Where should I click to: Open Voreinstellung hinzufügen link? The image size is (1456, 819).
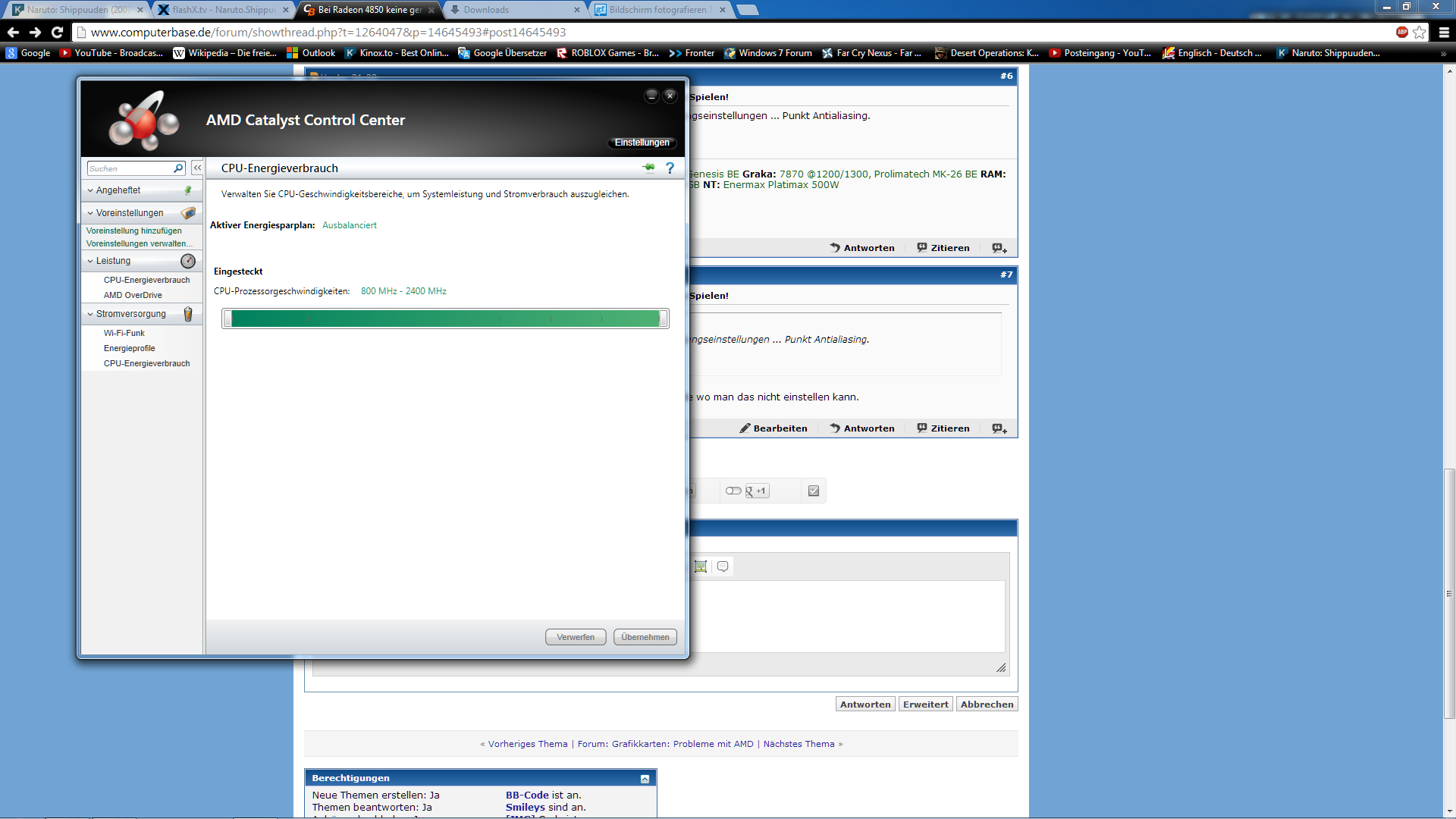coord(134,231)
